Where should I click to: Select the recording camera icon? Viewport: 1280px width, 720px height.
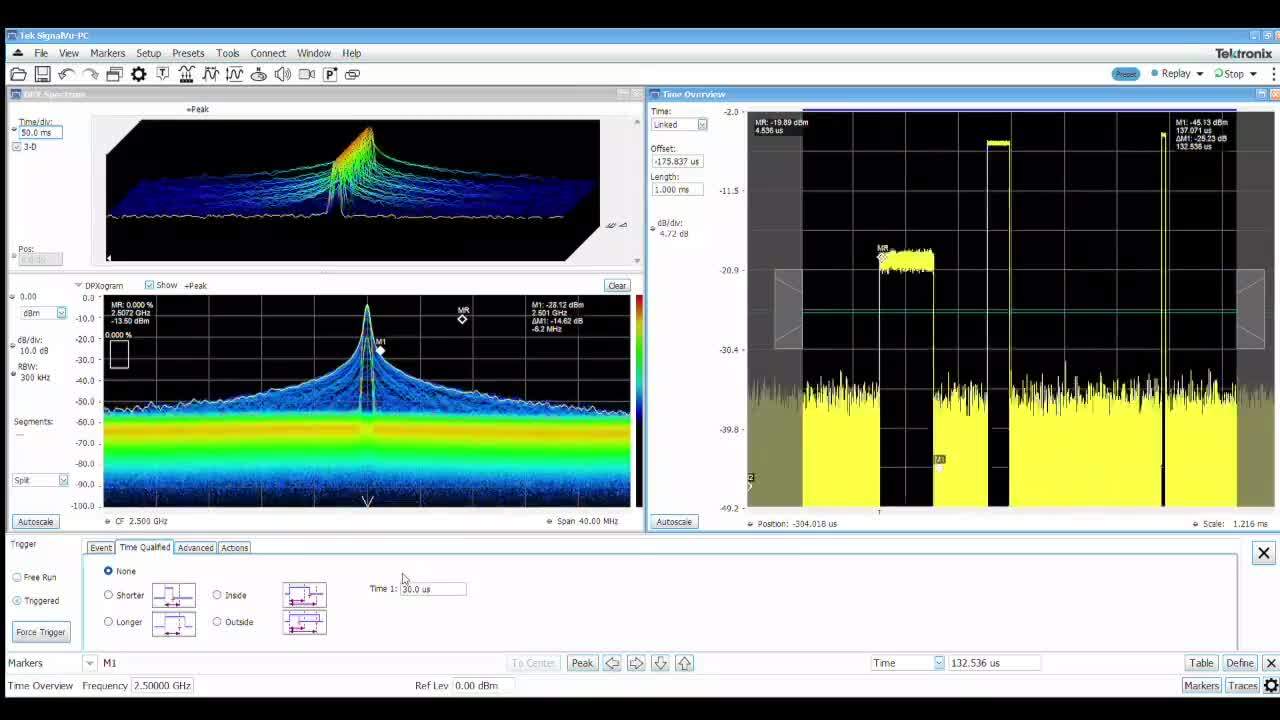[x=305, y=73]
